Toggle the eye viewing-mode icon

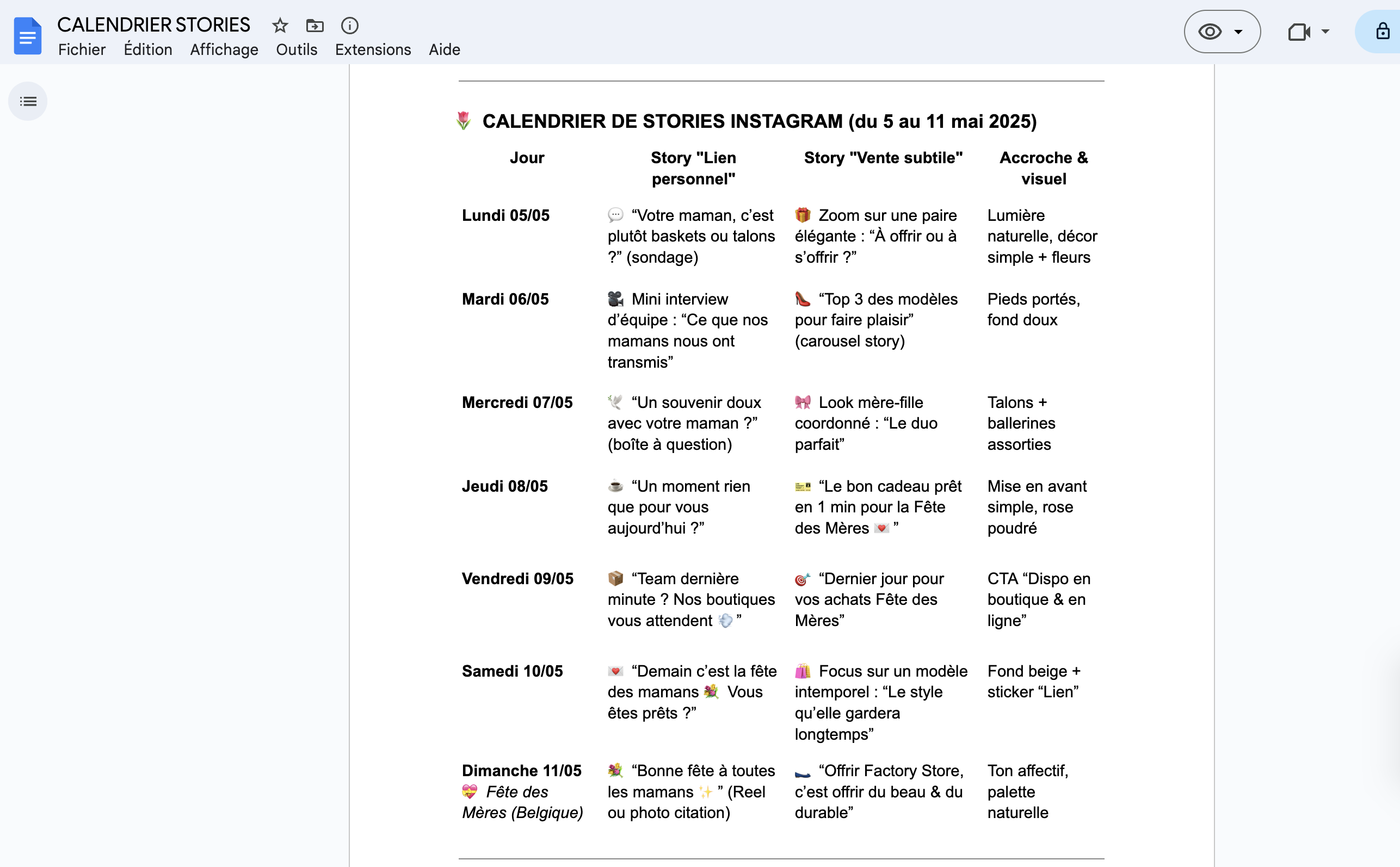(x=1210, y=32)
